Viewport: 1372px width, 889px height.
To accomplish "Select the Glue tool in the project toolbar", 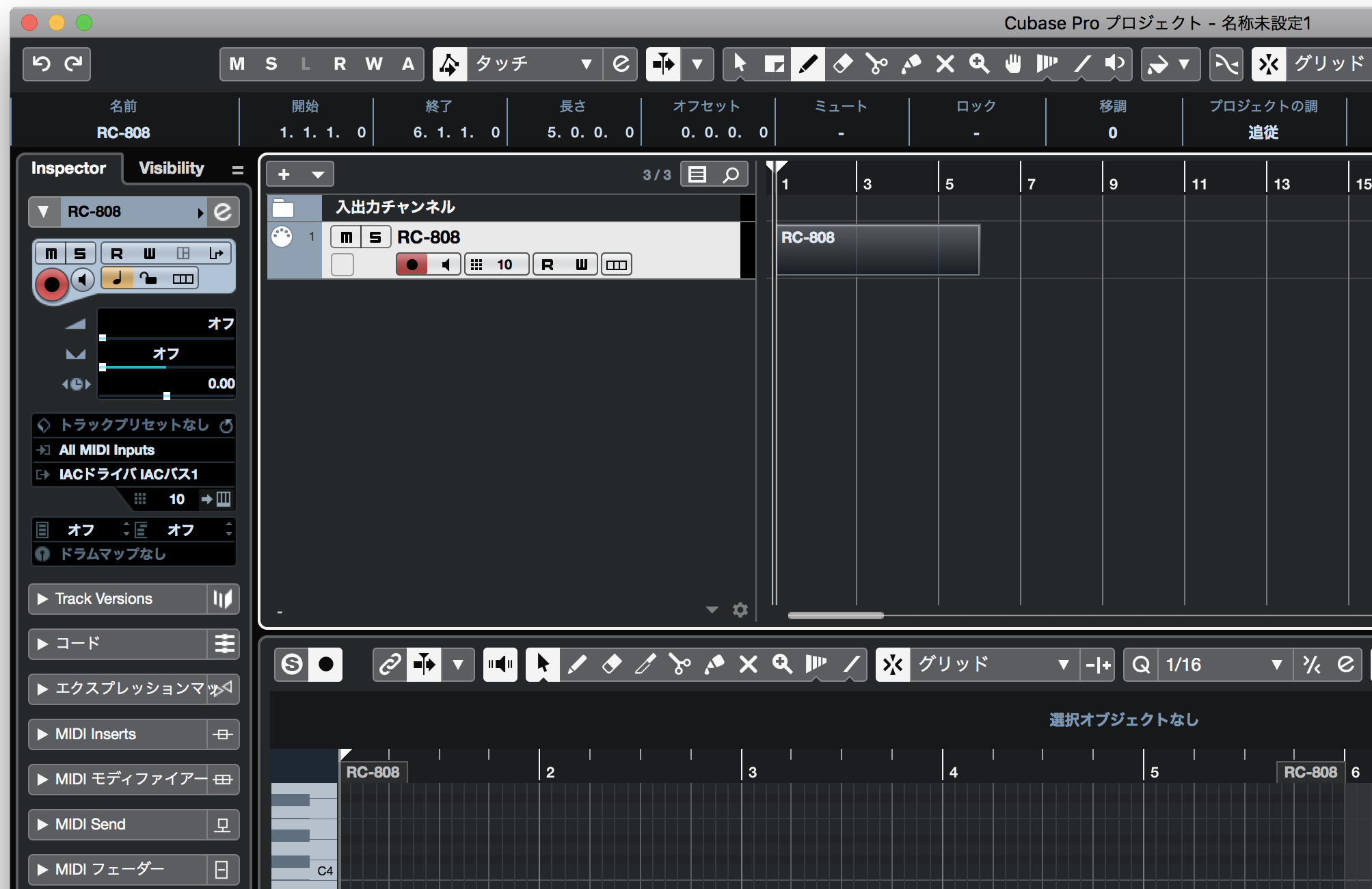I will click(x=911, y=64).
